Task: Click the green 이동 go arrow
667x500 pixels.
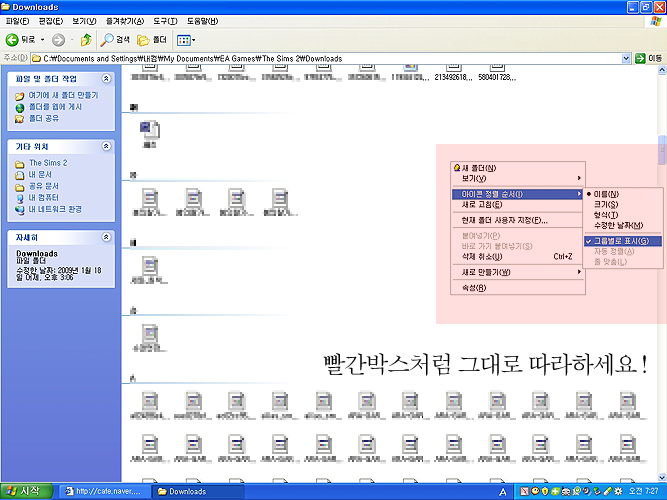Action: coord(640,59)
